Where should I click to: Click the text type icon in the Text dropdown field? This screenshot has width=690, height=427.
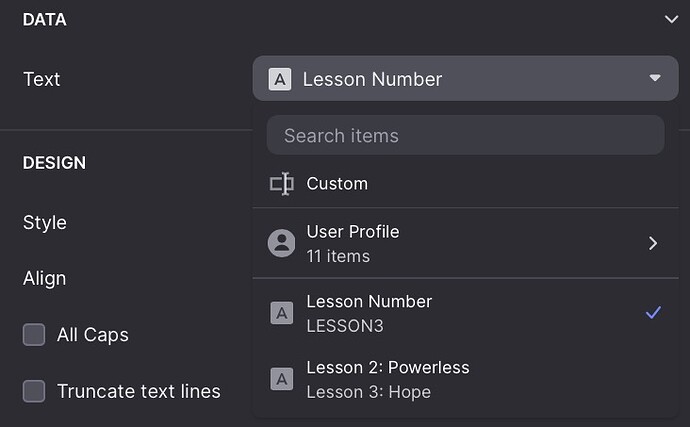pos(281,79)
